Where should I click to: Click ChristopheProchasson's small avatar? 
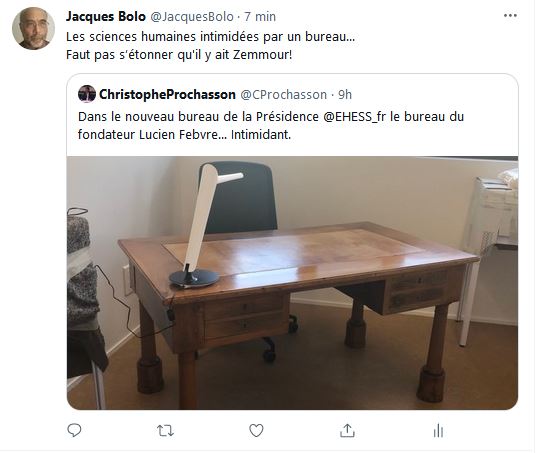pos(87,94)
